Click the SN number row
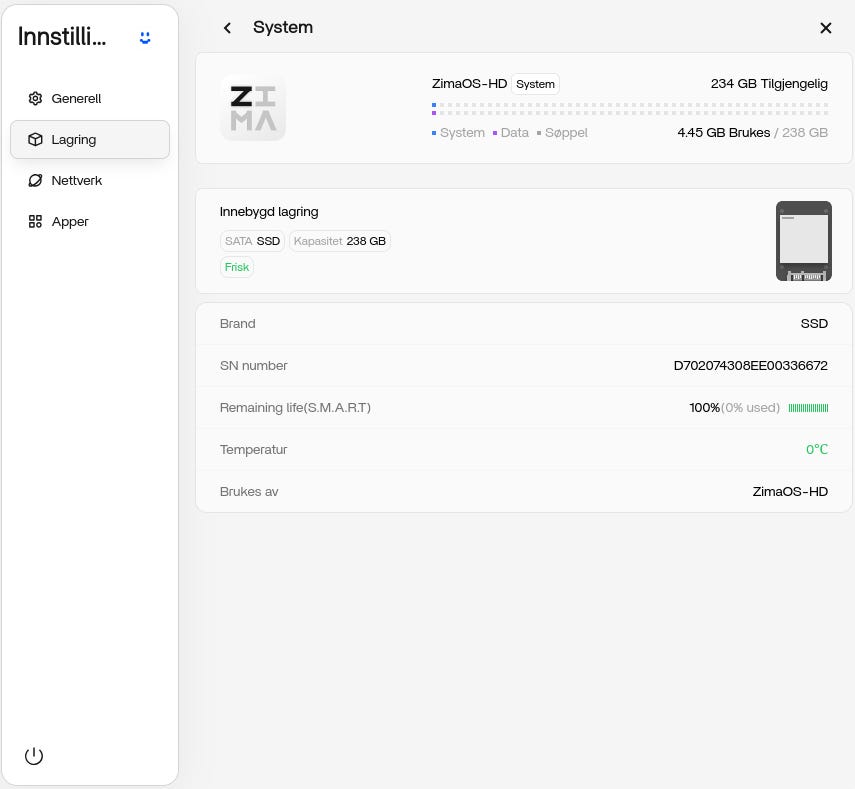Screen dimensions: 855x789 coord(523,365)
